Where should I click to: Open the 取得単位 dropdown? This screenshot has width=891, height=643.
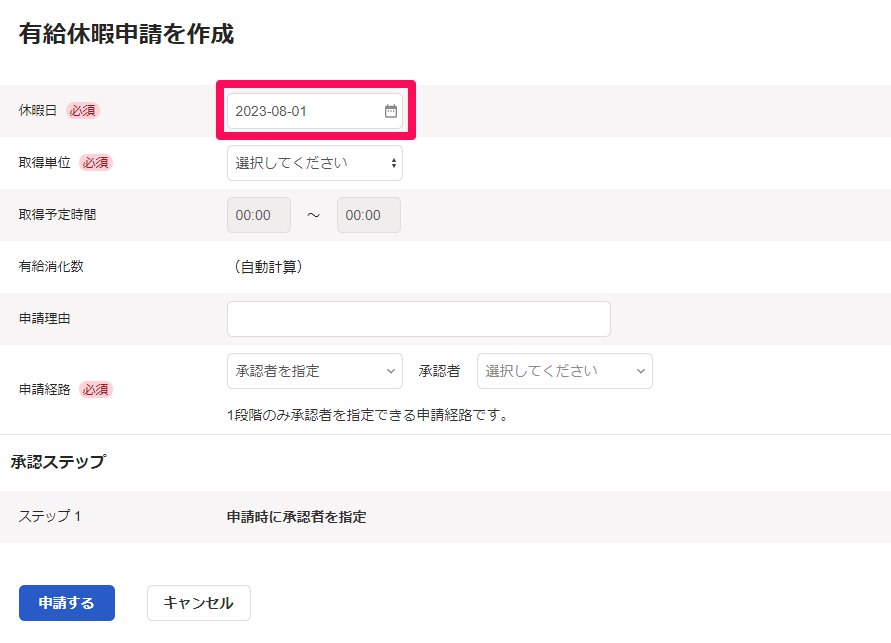(314, 163)
